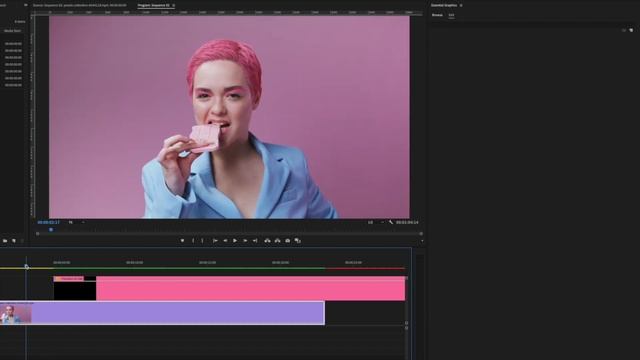Click the New Bin icon in Project panel
The image size is (640, 360).
click(5, 241)
